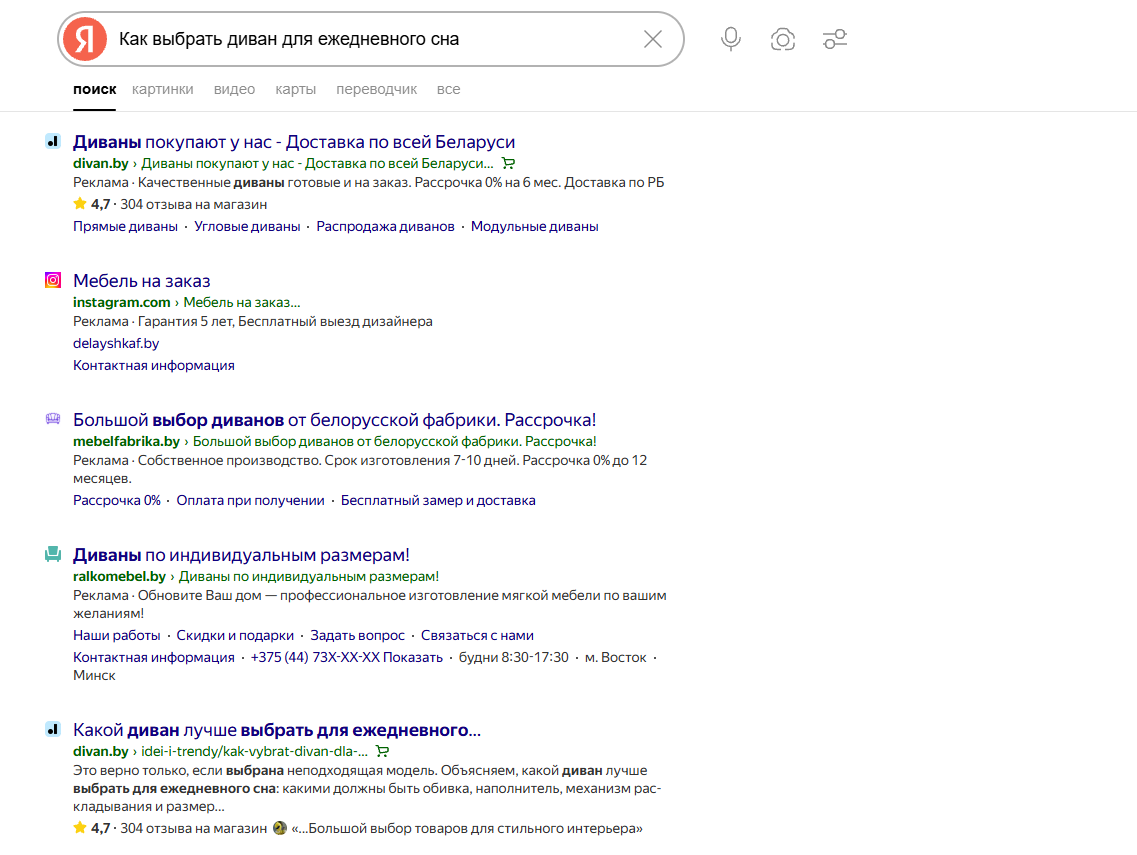The image size is (1137, 855).
Task: Open the 'карты' tab
Action: [x=295, y=89]
